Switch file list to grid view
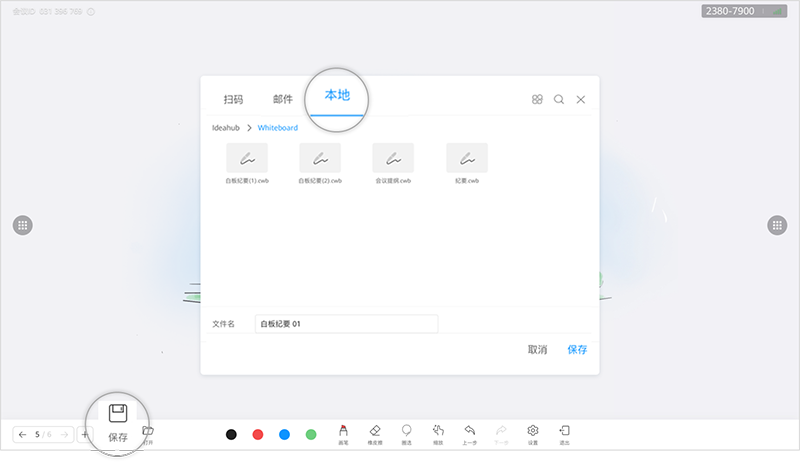The height and width of the screenshot is (463, 800). point(537,100)
